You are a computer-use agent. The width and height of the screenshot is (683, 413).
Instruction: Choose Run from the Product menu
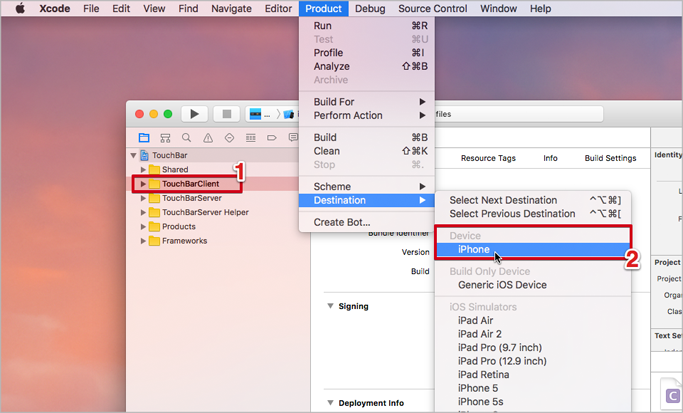click(x=367, y=26)
